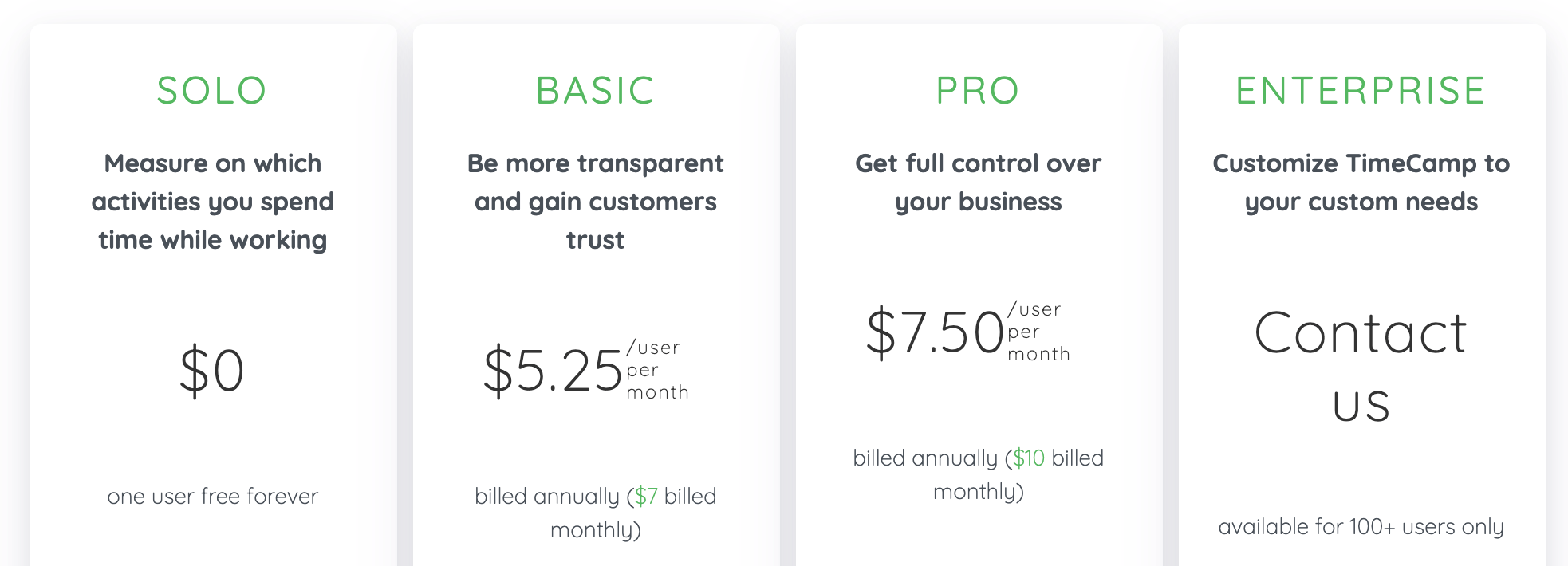
Task: Select the SOLO plan heading
Action: [x=212, y=91]
